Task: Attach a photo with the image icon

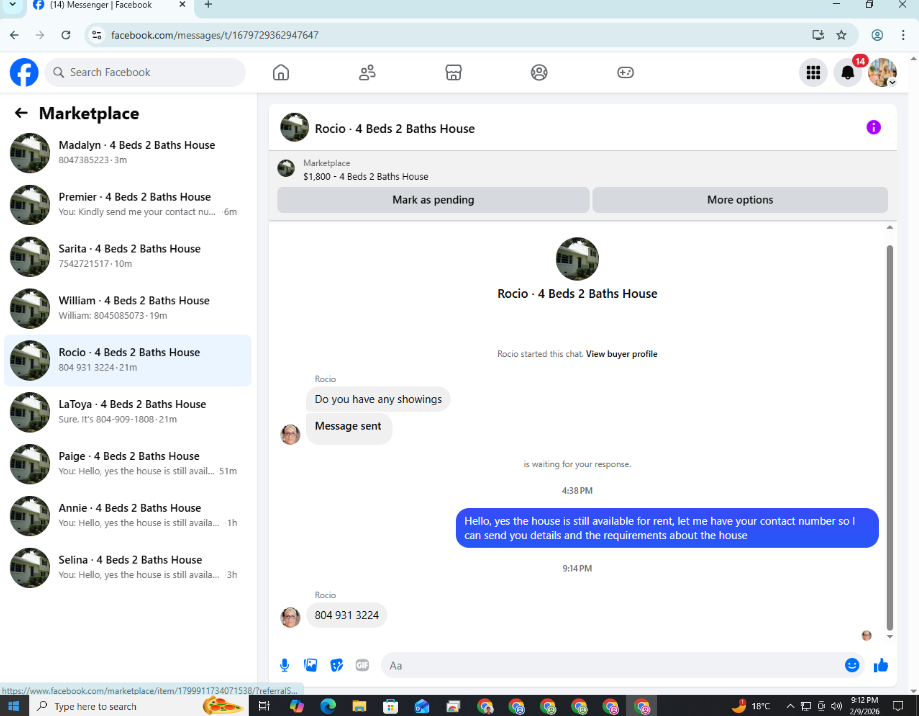Action: [310, 665]
